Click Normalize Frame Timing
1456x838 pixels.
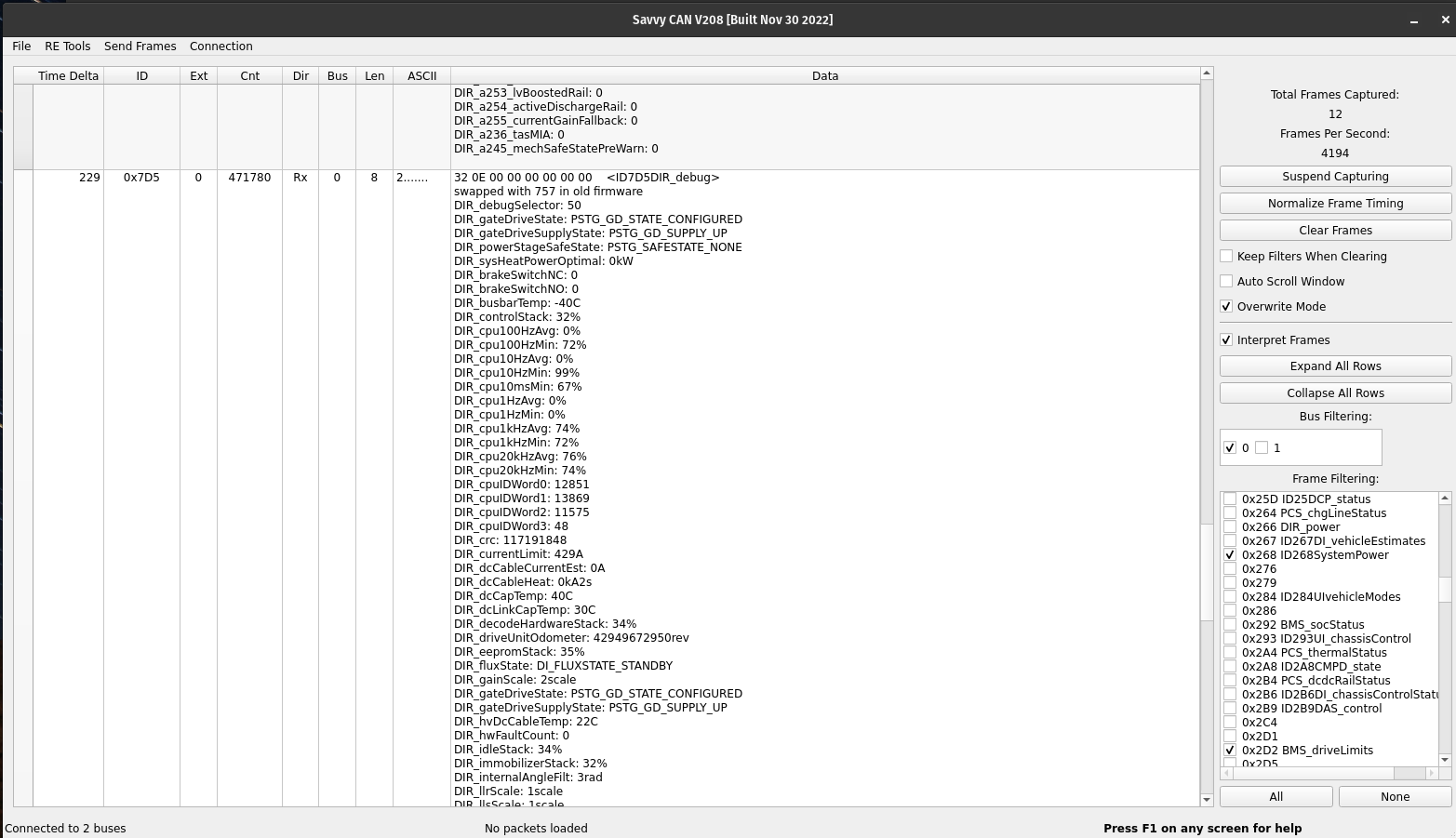[1335, 204]
